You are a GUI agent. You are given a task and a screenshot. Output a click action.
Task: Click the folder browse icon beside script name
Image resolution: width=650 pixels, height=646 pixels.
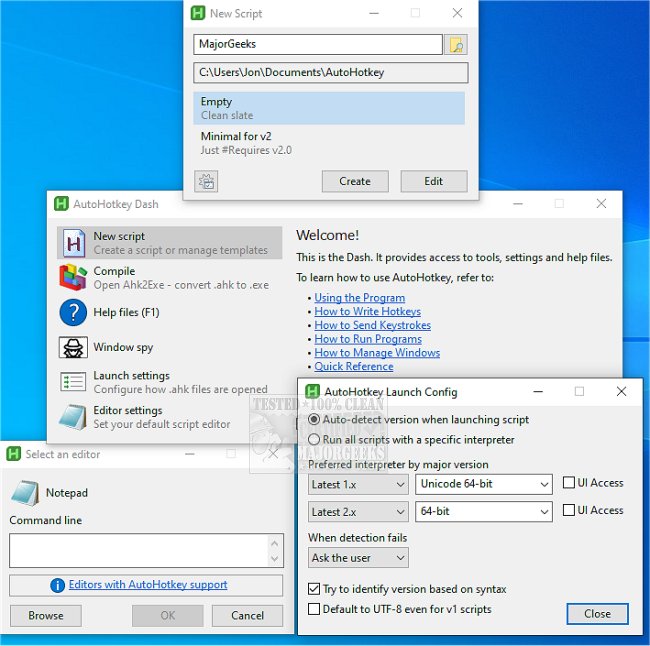pyautogui.click(x=456, y=44)
